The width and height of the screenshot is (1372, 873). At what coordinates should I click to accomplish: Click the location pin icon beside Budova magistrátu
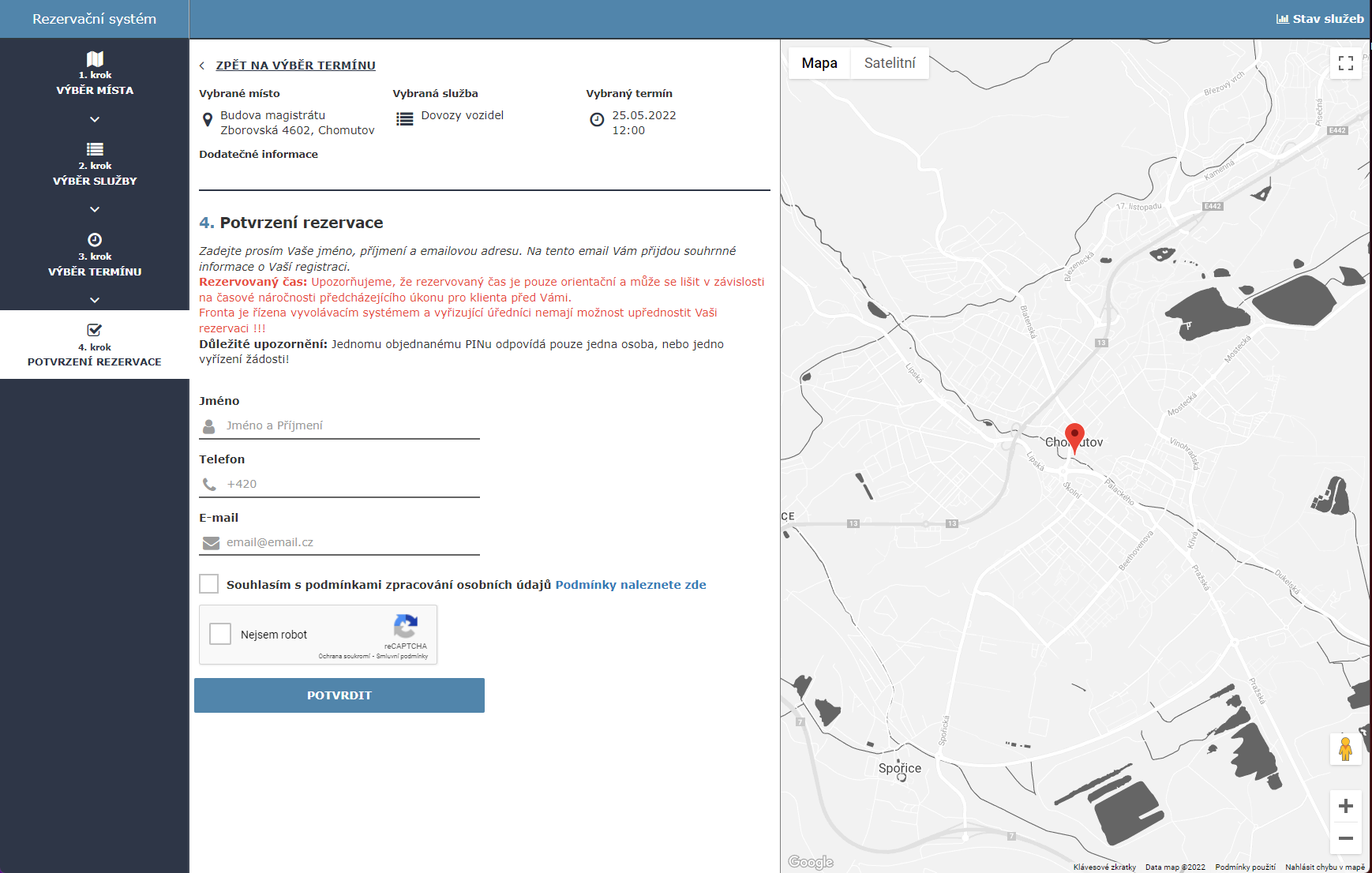click(208, 120)
